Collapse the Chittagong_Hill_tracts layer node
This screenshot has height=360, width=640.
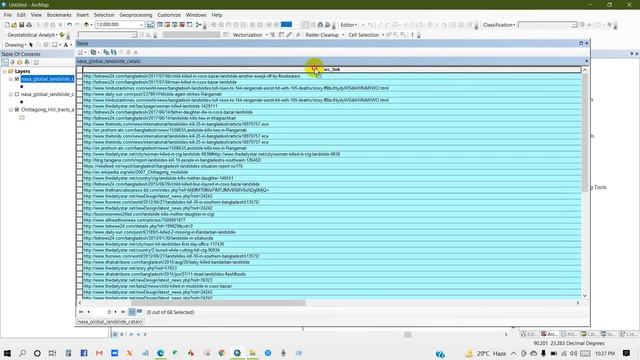click(x=11, y=110)
